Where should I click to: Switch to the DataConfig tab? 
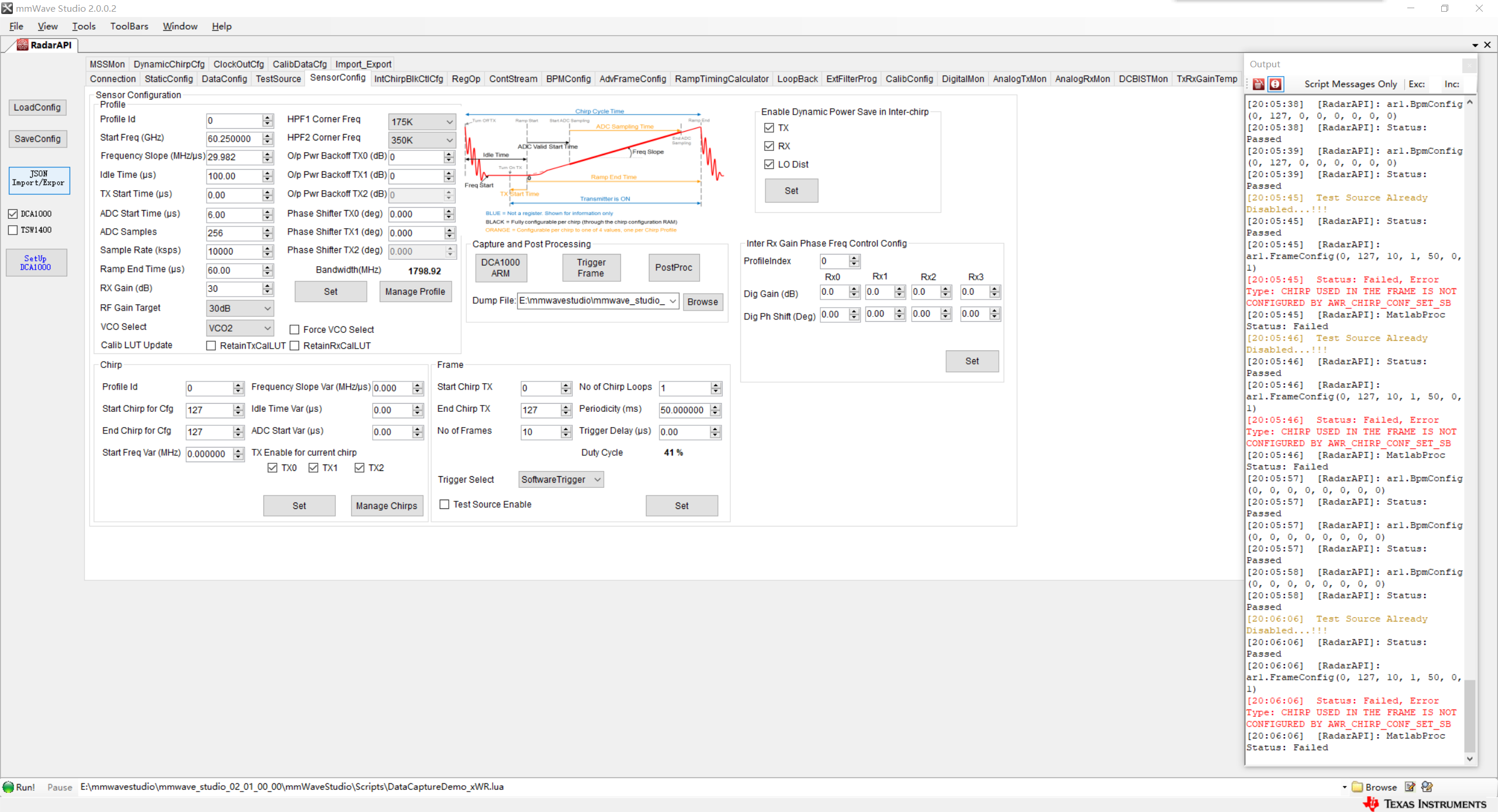[x=224, y=79]
